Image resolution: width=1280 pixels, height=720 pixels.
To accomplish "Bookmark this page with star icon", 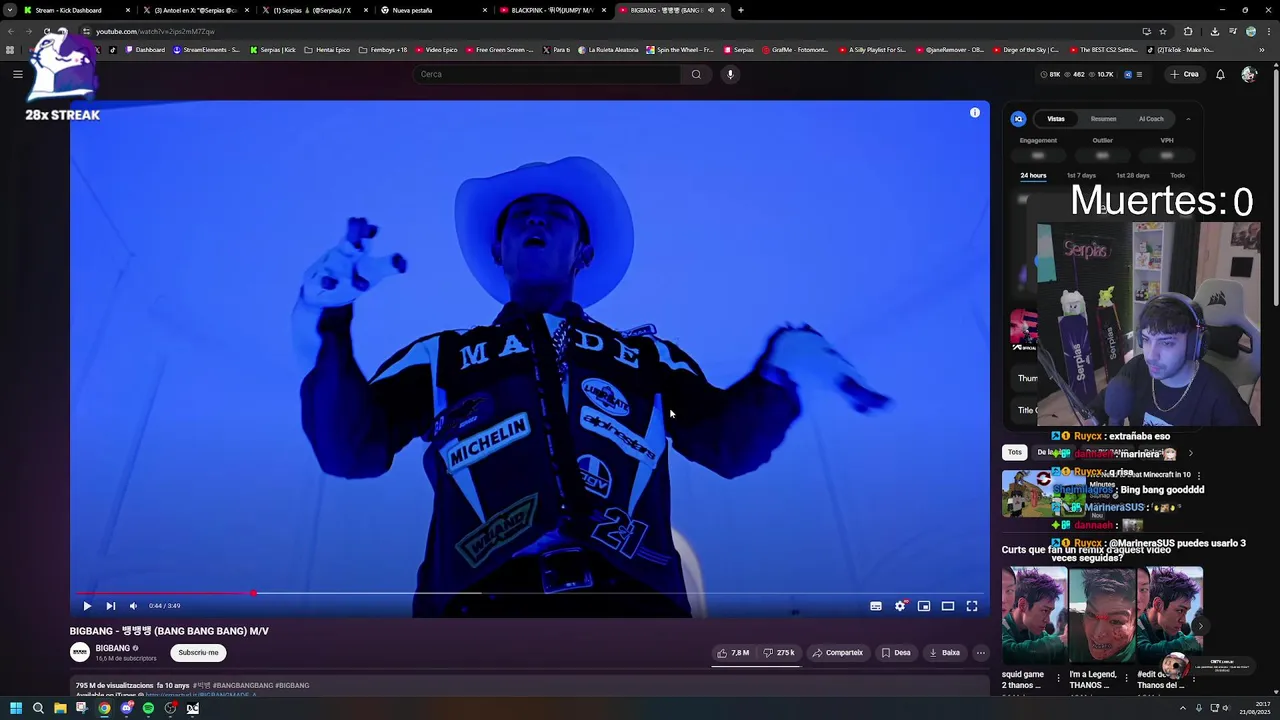I will 1162,31.
